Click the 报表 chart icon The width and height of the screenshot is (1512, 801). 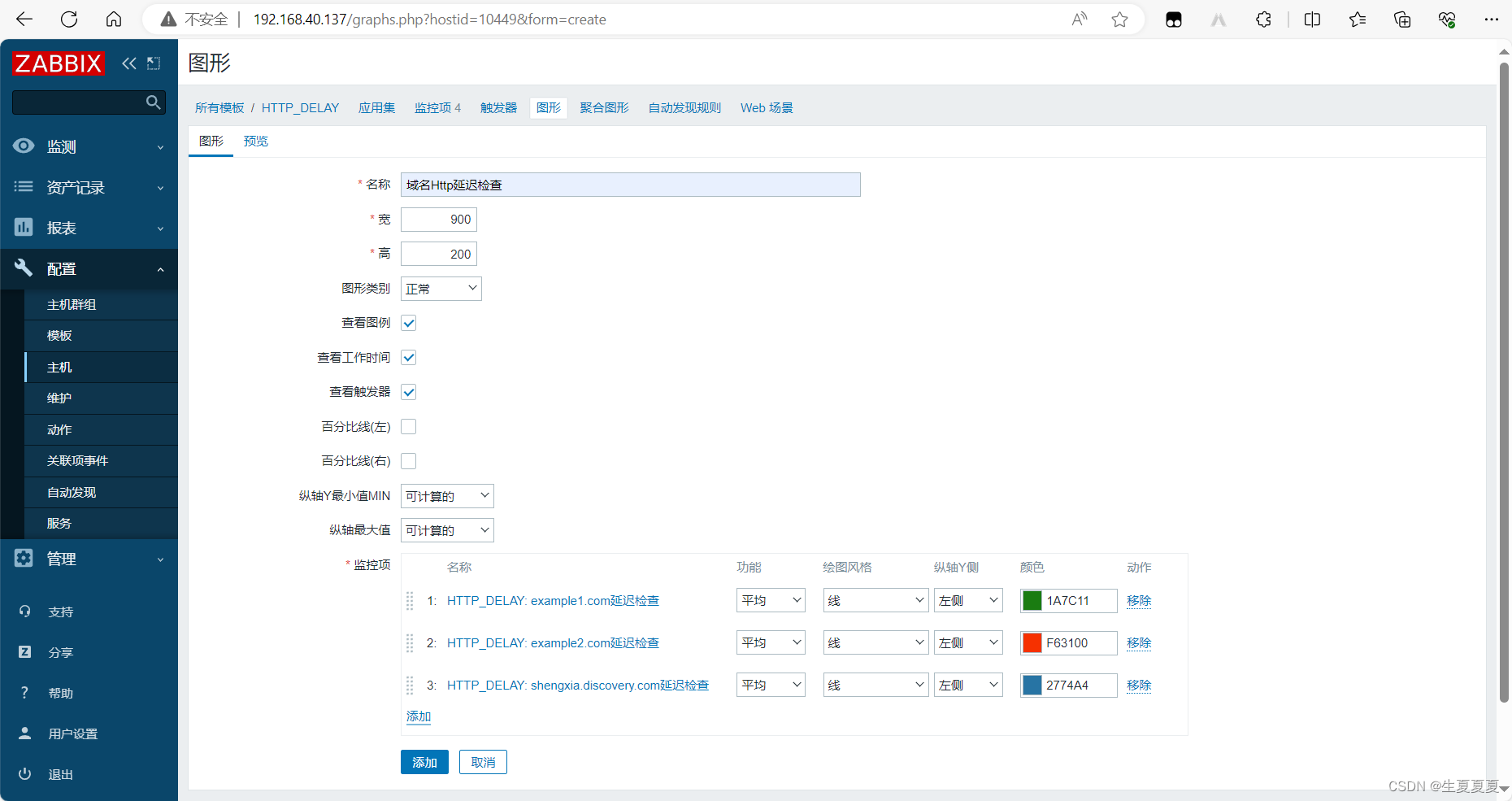pos(24,227)
